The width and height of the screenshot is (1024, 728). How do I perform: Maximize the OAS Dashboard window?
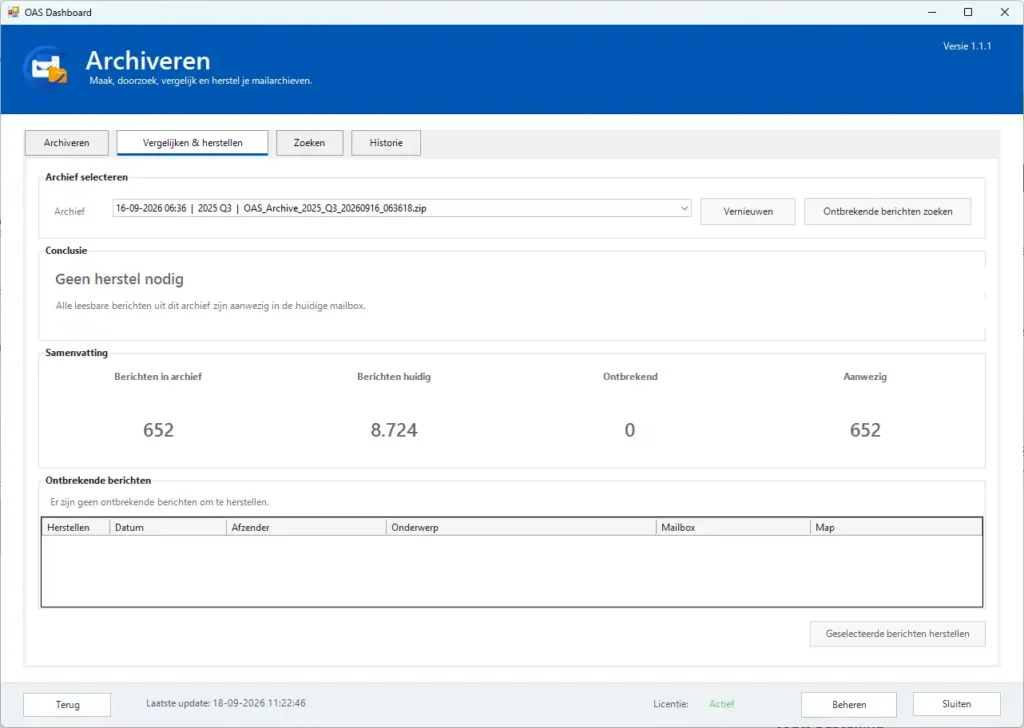click(x=968, y=12)
